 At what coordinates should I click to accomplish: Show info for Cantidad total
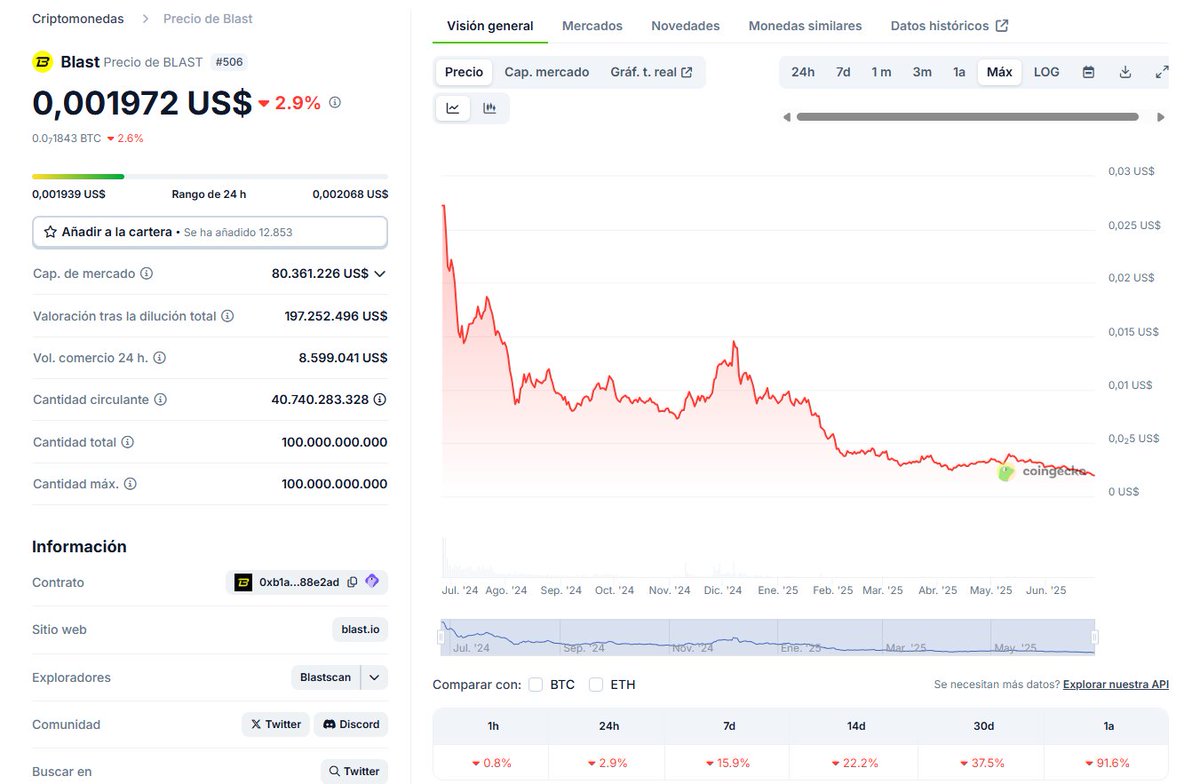coord(127,442)
